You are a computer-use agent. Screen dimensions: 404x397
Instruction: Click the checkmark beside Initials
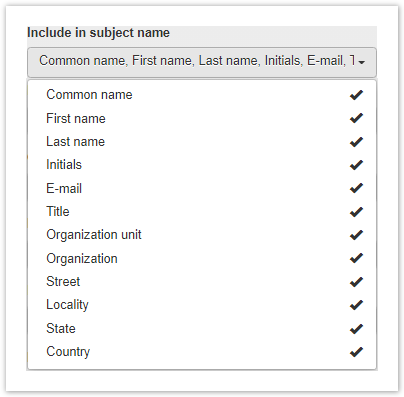point(356,165)
